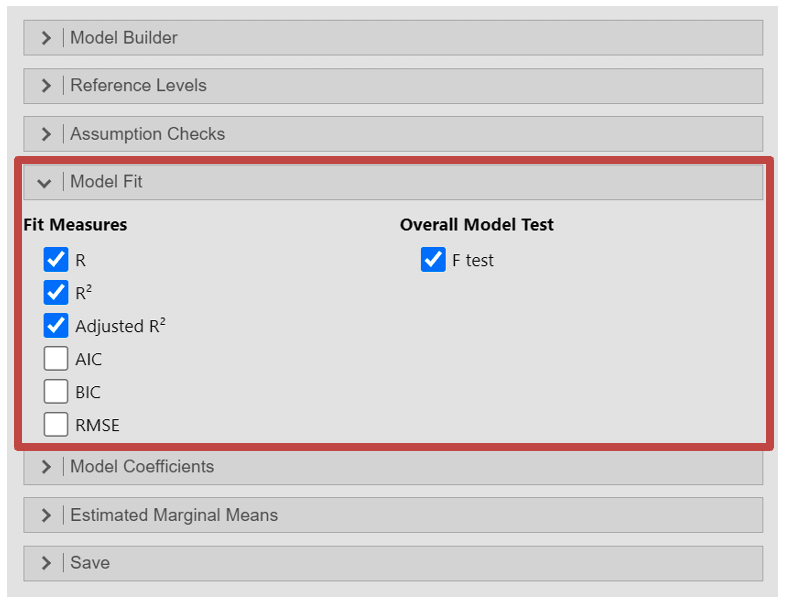Click the Assumption Checks arrow icon
Screen dimensions: 786x604
(46, 134)
